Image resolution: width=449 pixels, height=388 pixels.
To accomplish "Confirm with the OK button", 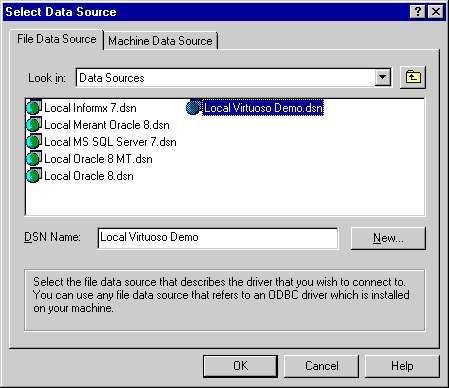I will pos(240,366).
